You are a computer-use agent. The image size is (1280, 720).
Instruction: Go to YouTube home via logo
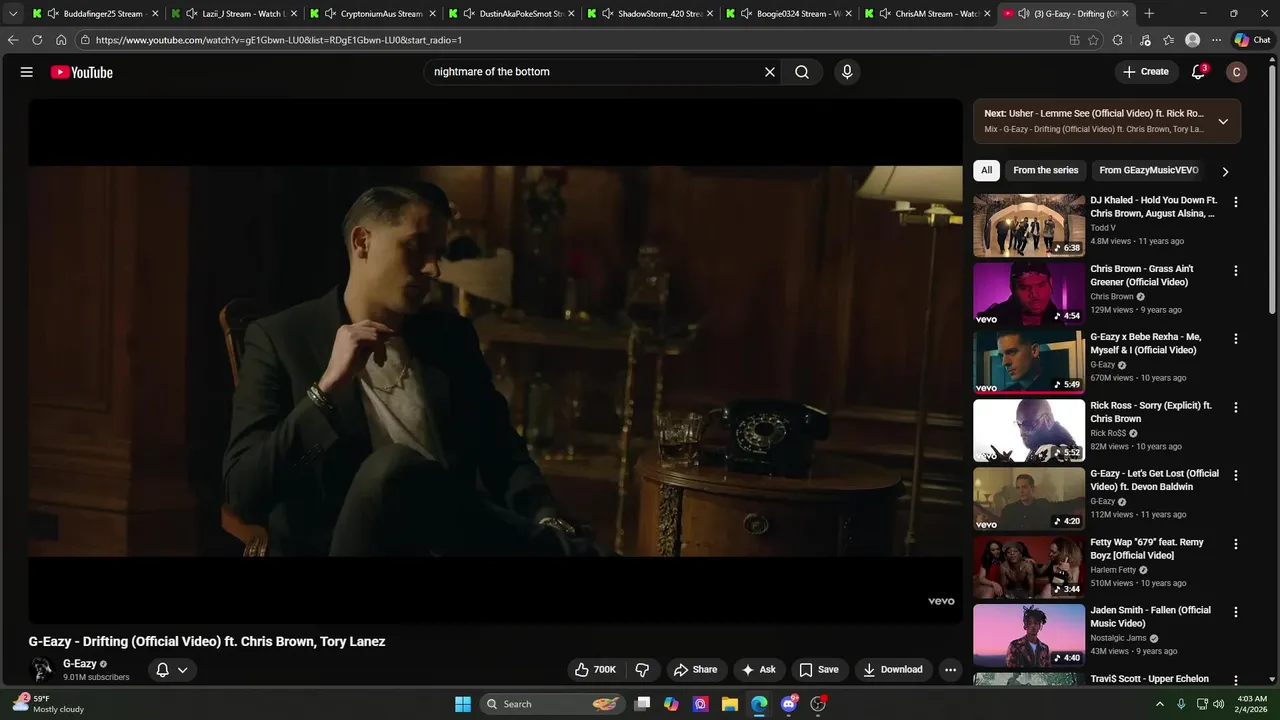82,72
